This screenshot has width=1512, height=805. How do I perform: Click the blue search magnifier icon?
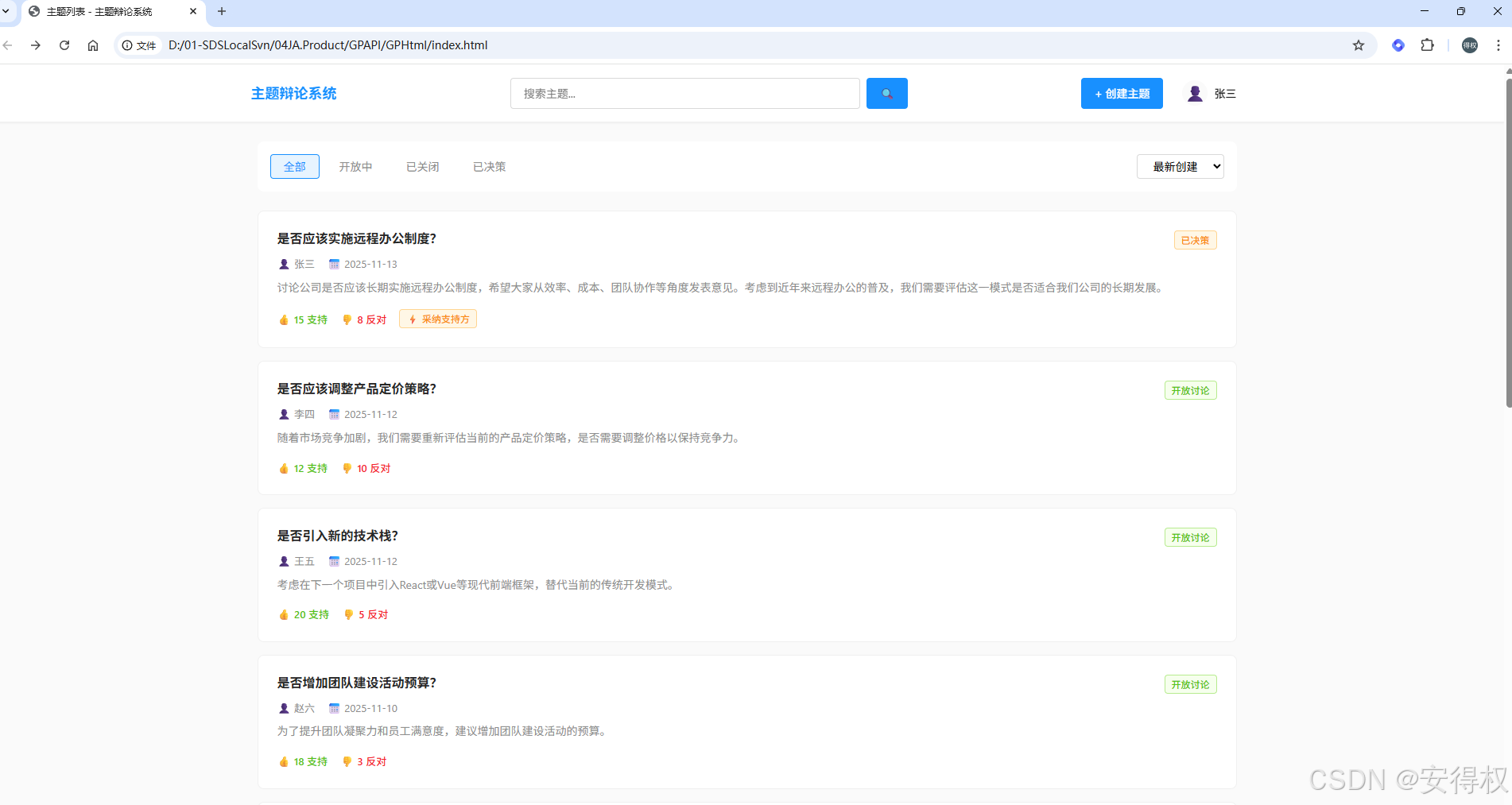886,93
